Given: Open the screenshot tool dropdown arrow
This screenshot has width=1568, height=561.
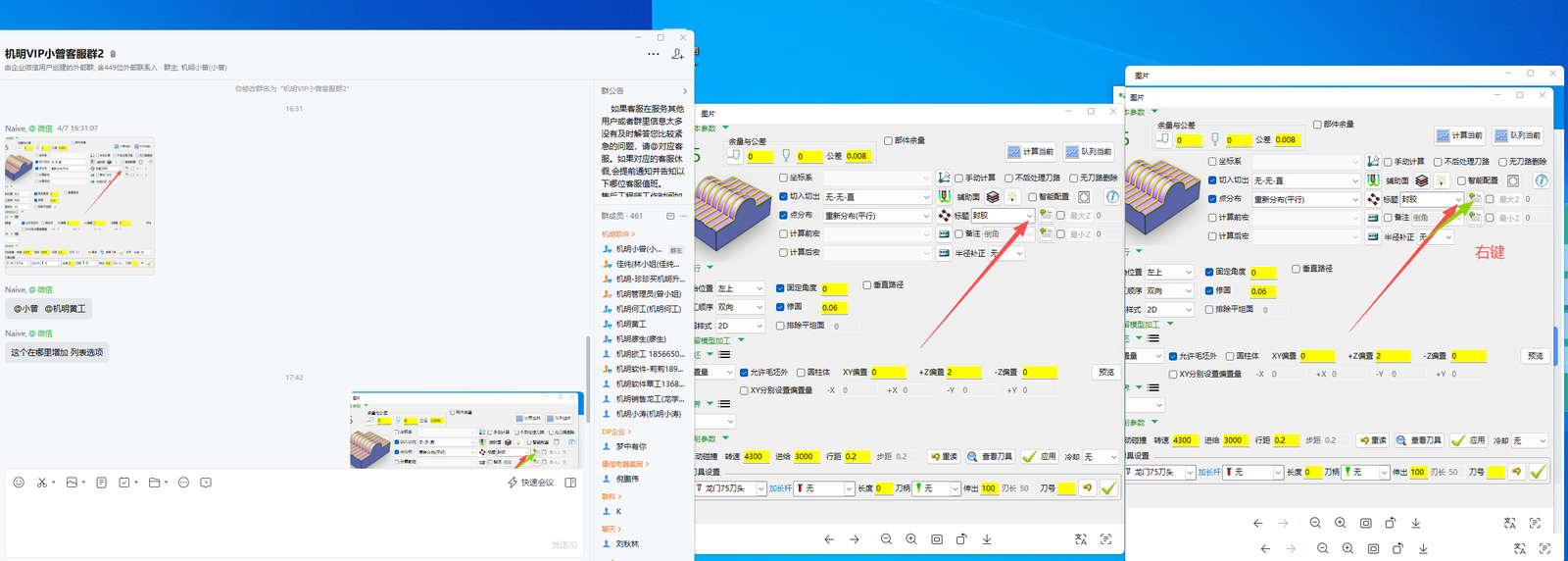Looking at the screenshot, I should pos(53,483).
